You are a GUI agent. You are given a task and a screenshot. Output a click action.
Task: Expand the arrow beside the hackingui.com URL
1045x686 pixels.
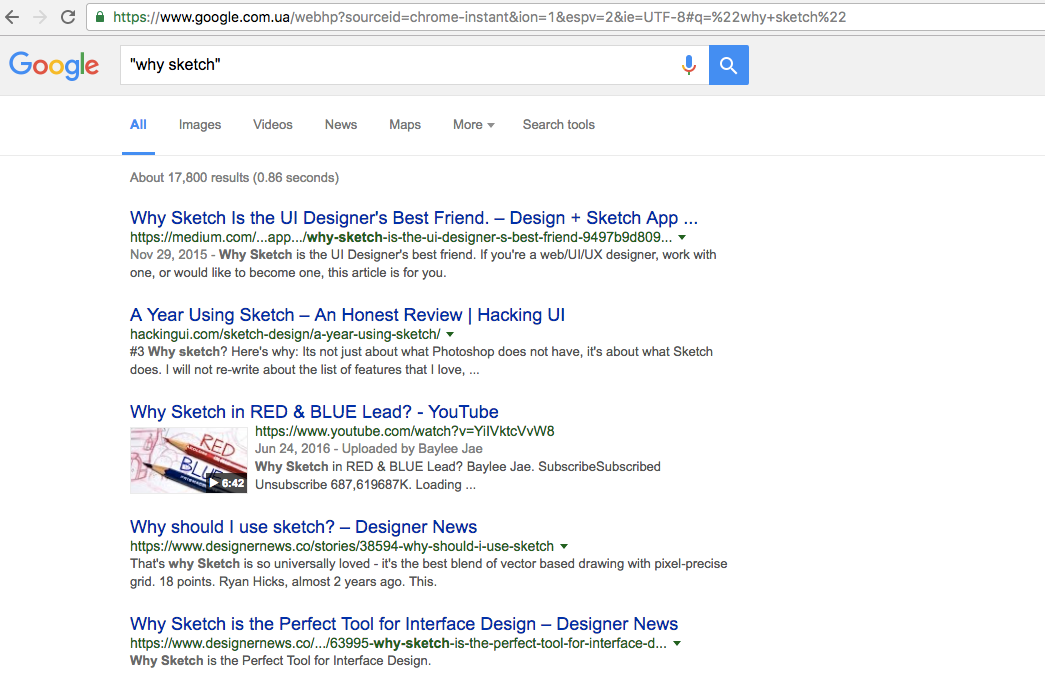pos(450,335)
